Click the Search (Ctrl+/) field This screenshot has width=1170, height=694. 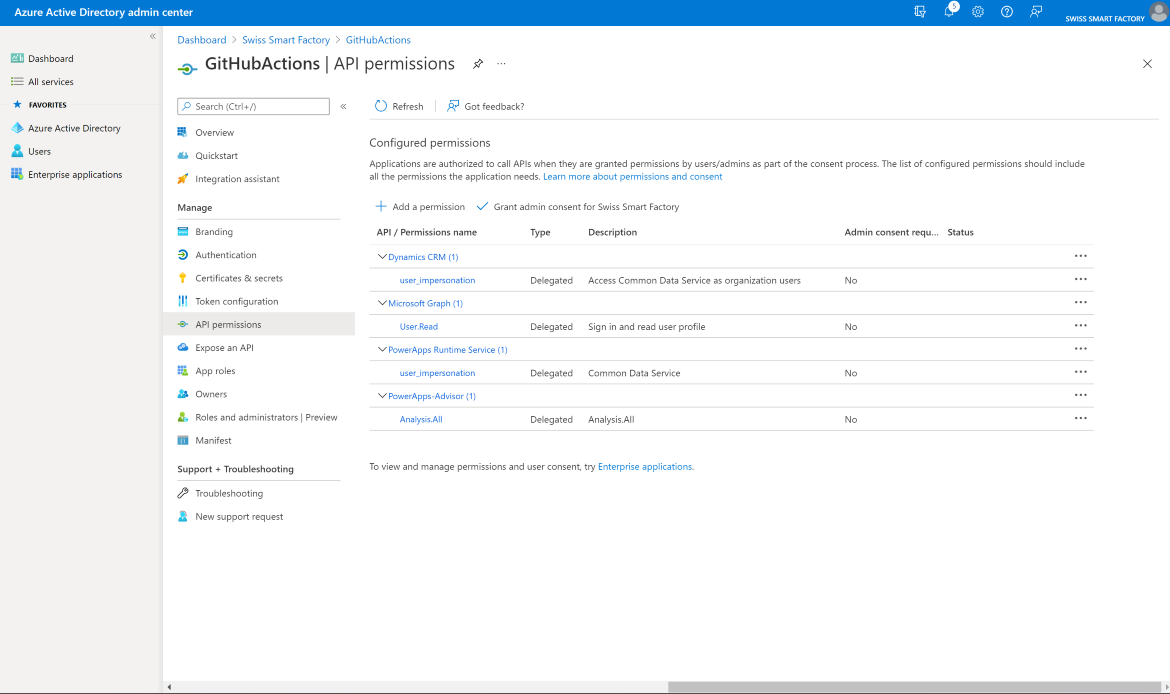click(x=254, y=107)
